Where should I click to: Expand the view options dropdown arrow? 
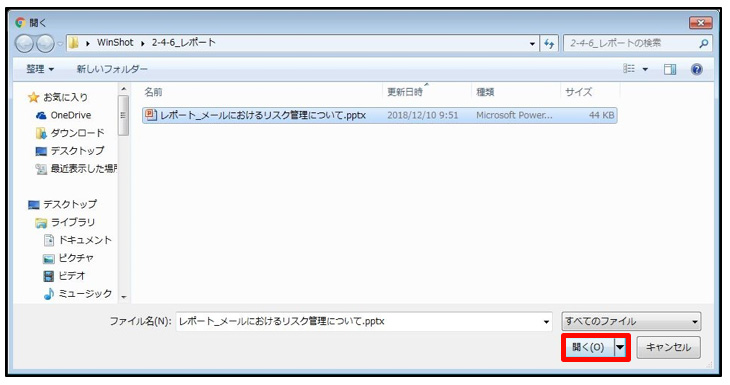[x=645, y=69]
